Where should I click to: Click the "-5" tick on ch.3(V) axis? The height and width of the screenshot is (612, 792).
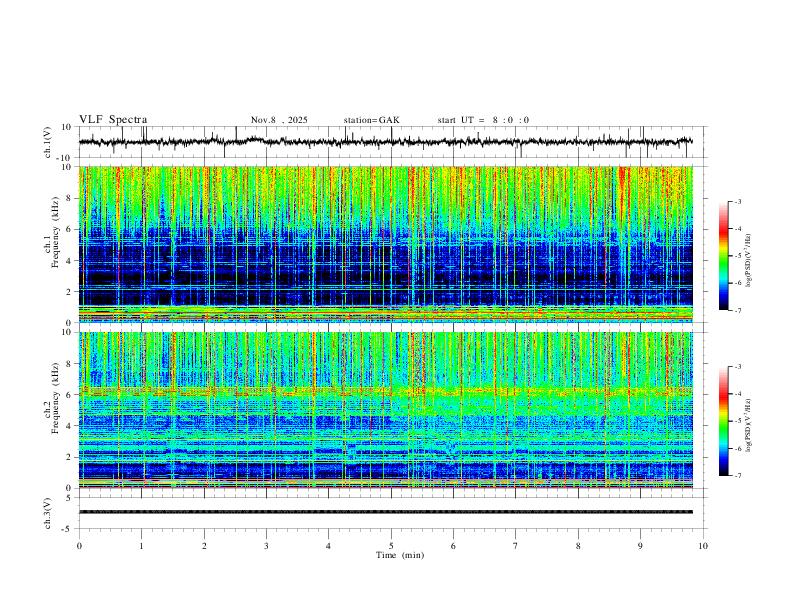point(67,529)
